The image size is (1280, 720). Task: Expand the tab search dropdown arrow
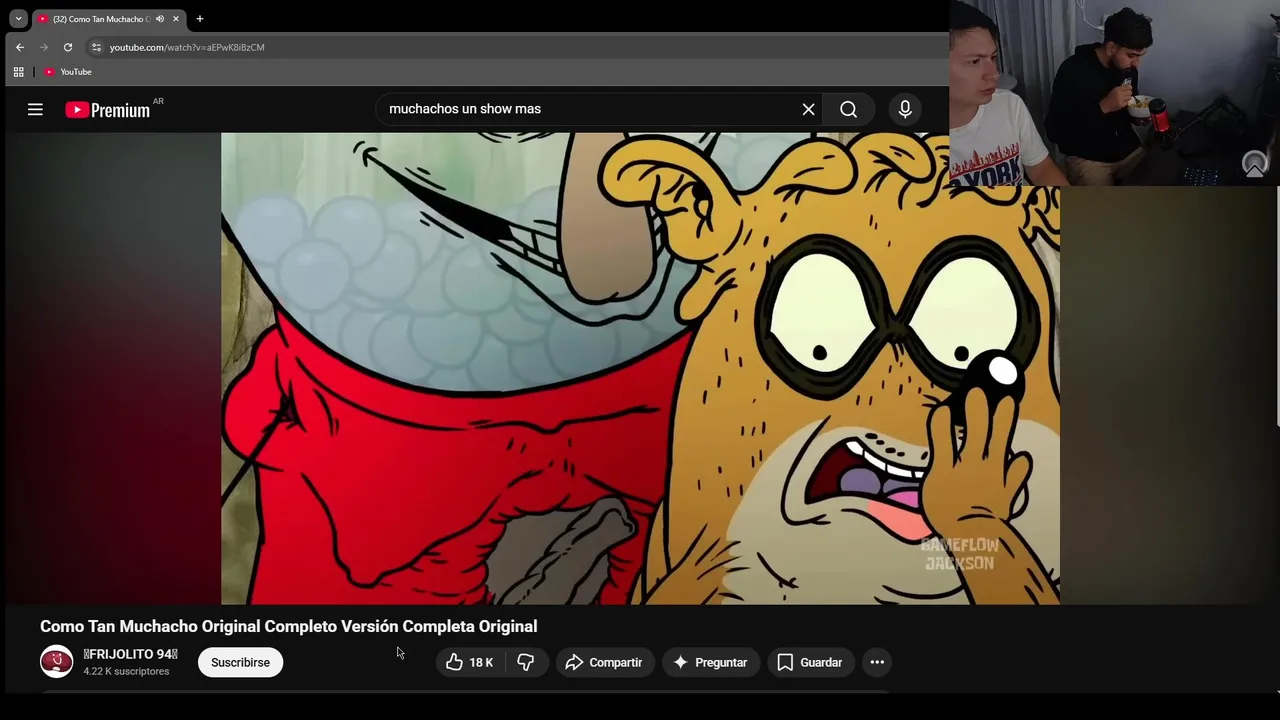coord(18,19)
